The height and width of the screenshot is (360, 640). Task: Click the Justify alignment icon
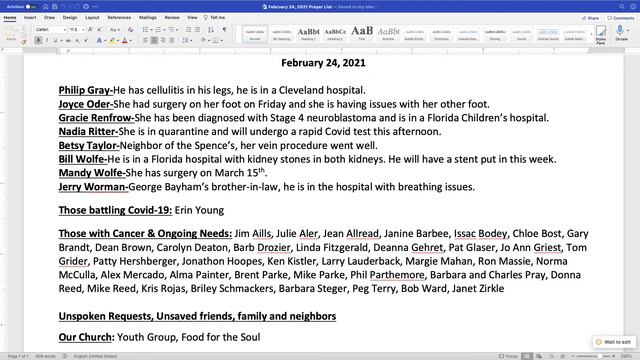(172, 40)
